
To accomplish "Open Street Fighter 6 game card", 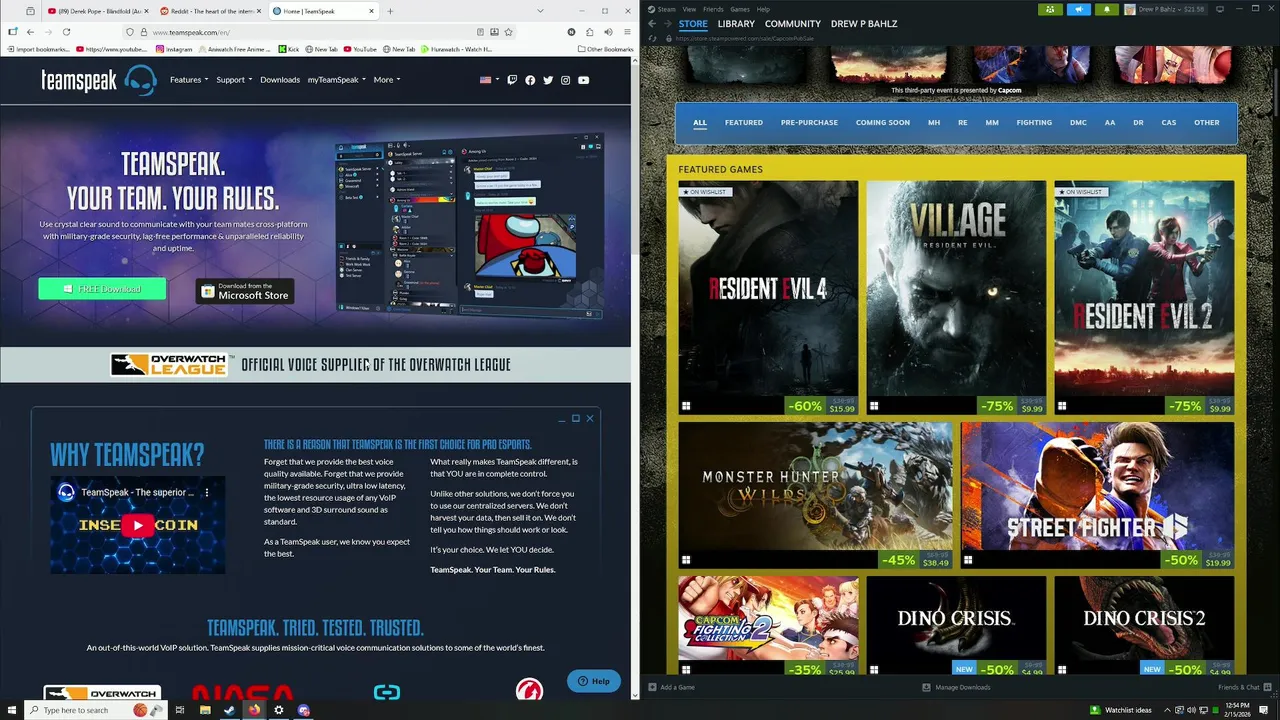I will [x=1097, y=495].
